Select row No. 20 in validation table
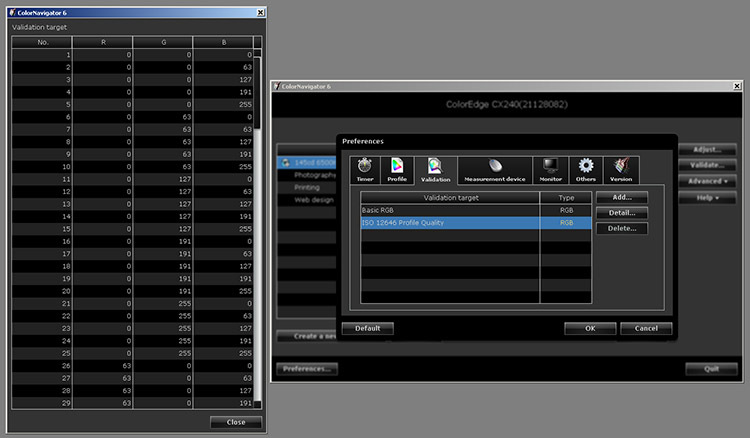The width and height of the screenshot is (750, 438). click(132, 291)
